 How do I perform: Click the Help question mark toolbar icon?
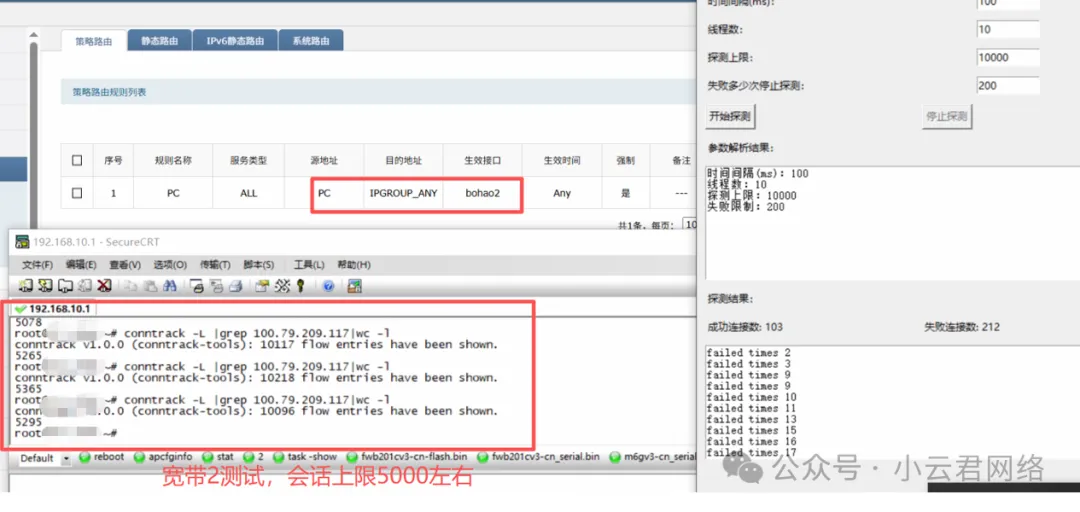328,286
